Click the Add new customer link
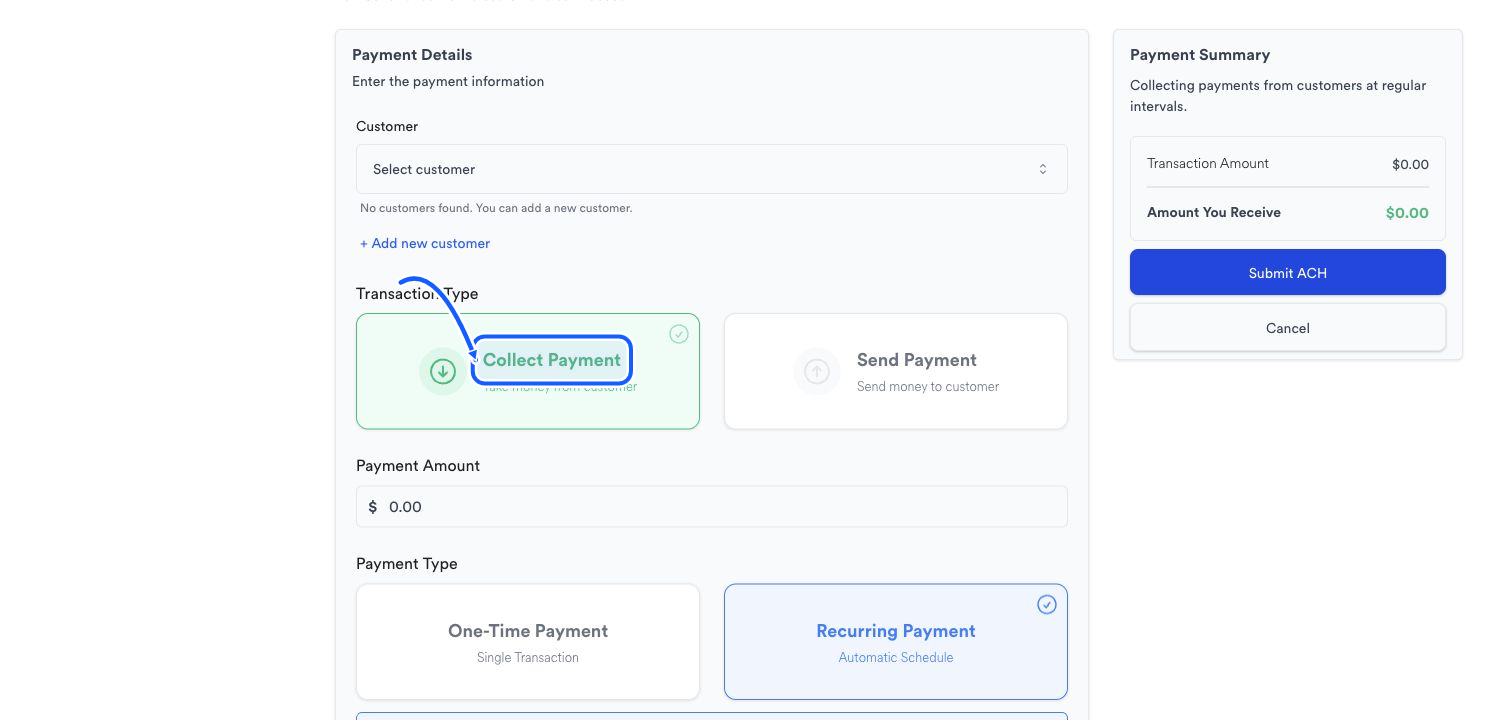This screenshot has height=720, width=1500. point(425,243)
